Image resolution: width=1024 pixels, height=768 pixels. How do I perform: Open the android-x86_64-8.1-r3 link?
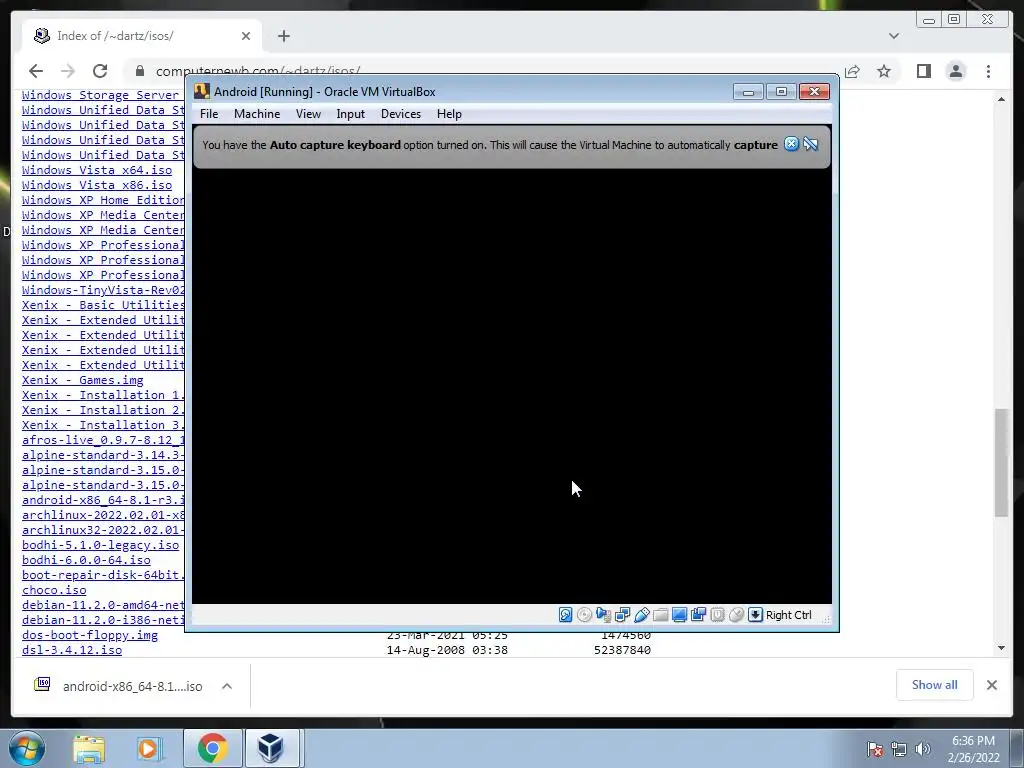coord(103,500)
